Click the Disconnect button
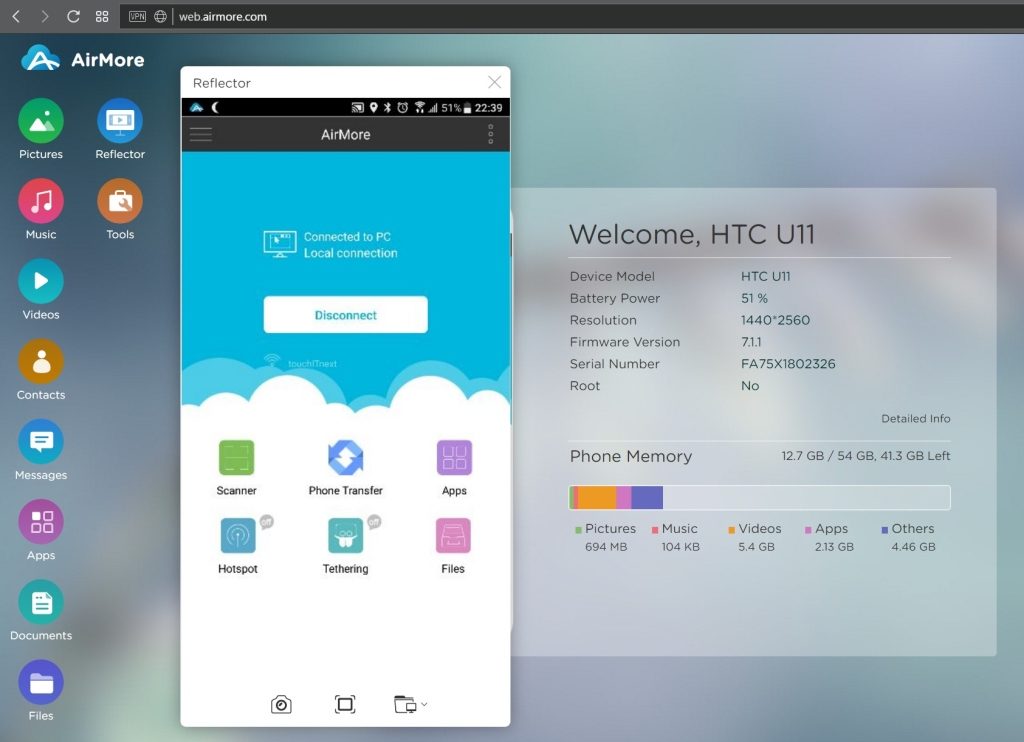Viewport: 1024px width, 742px height. (345, 315)
